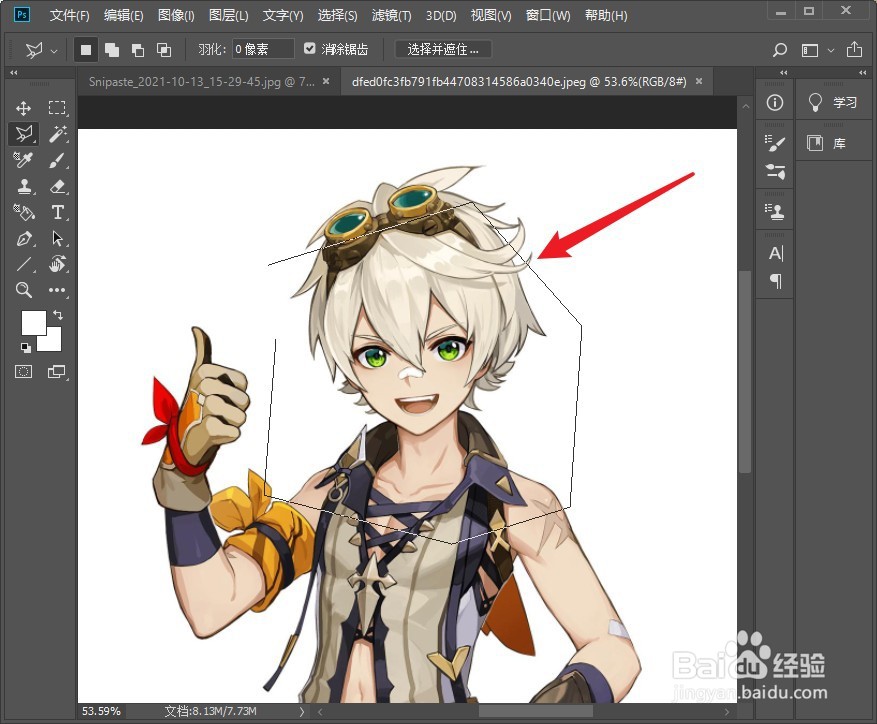Open the Brush Settings panel icon

click(x=775, y=144)
